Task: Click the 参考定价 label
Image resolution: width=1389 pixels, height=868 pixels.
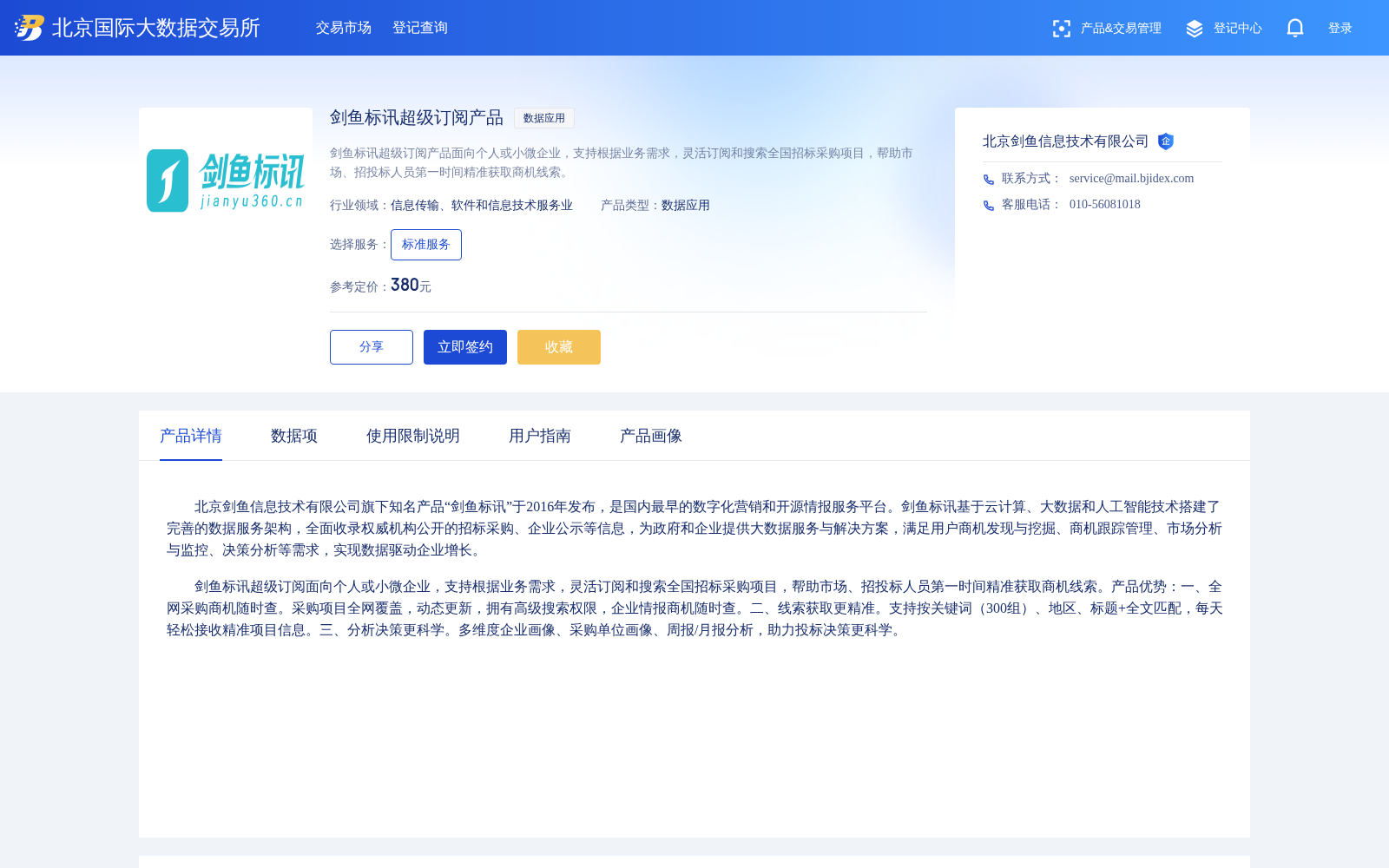Action: tap(359, 287)
